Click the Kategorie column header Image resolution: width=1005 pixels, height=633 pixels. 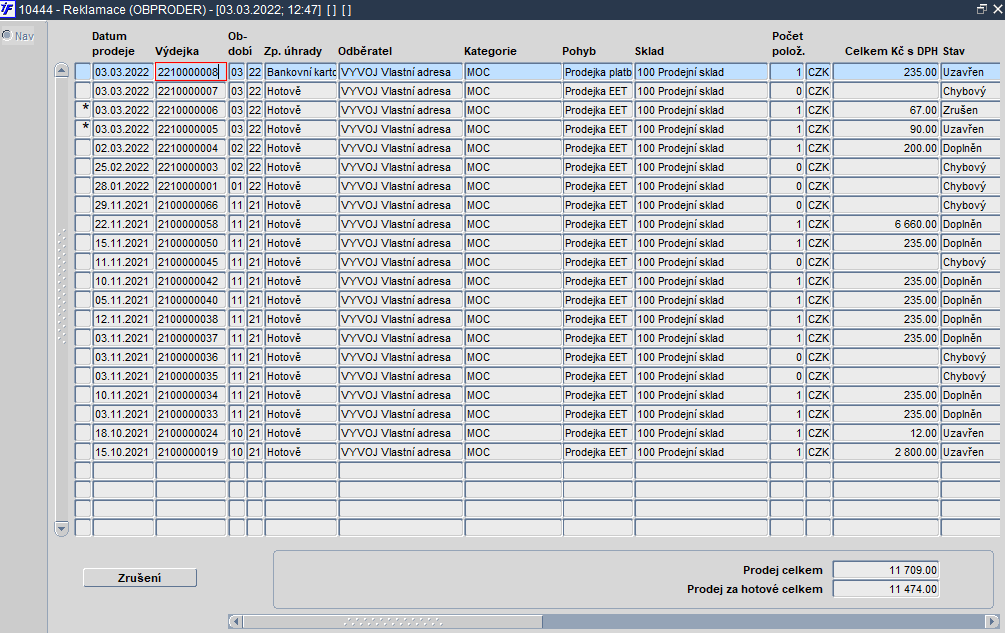pos(490,51)
